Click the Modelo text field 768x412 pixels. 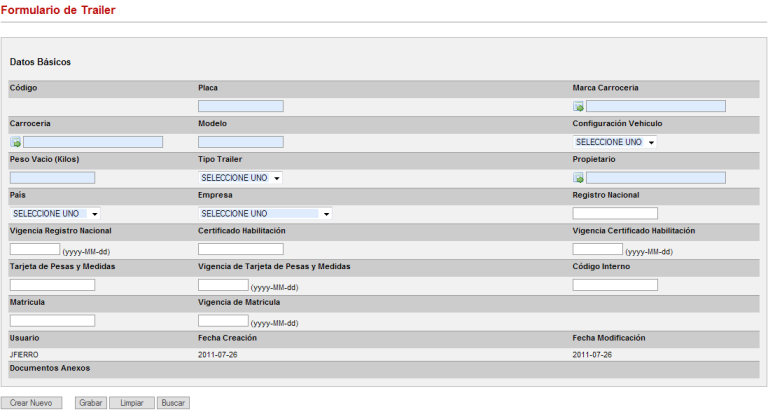[x=241, y=142]
